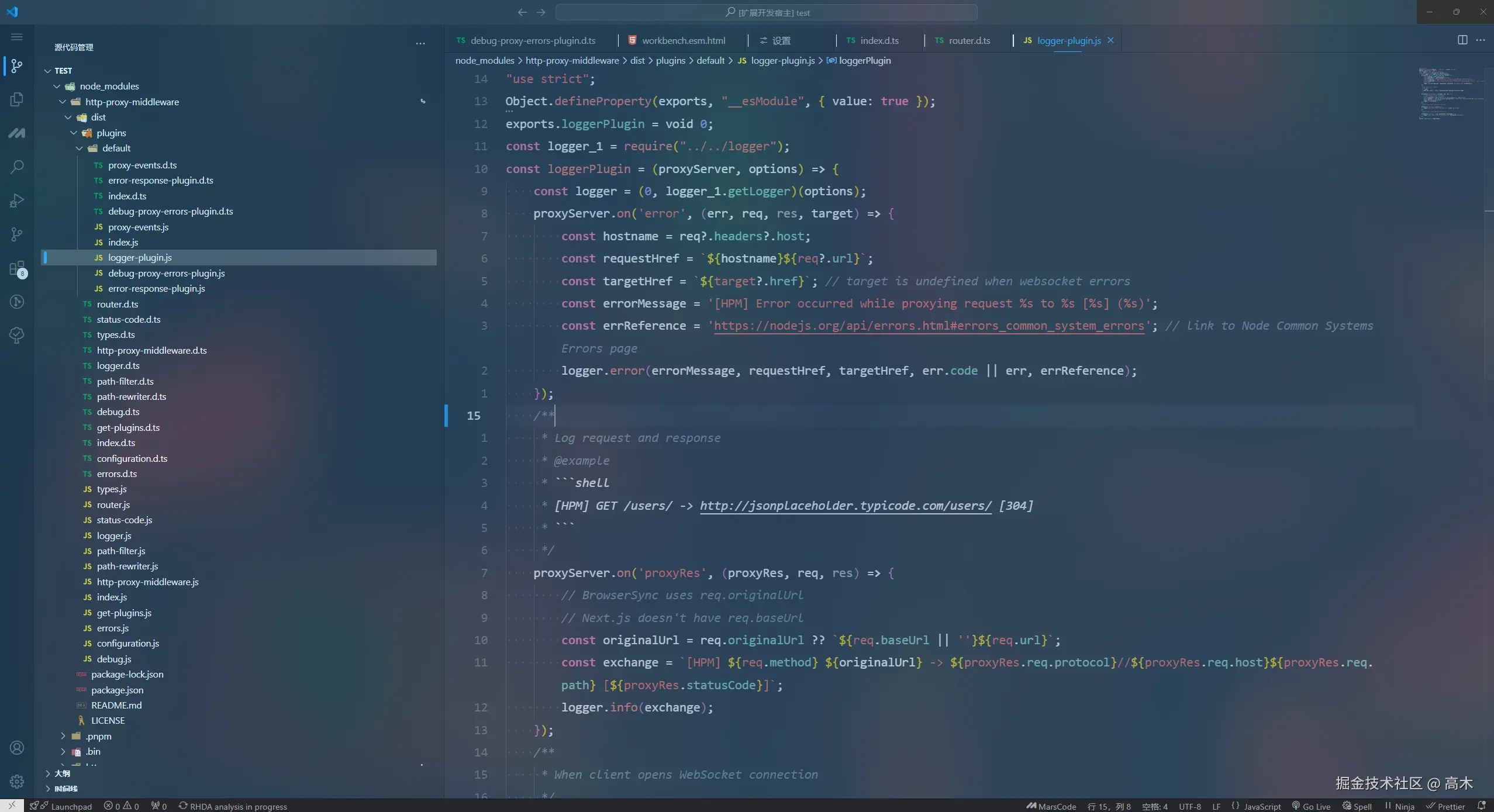Open the Explorer files icon
Viewport: 1494px width, 812px height.
coord(17,99)
